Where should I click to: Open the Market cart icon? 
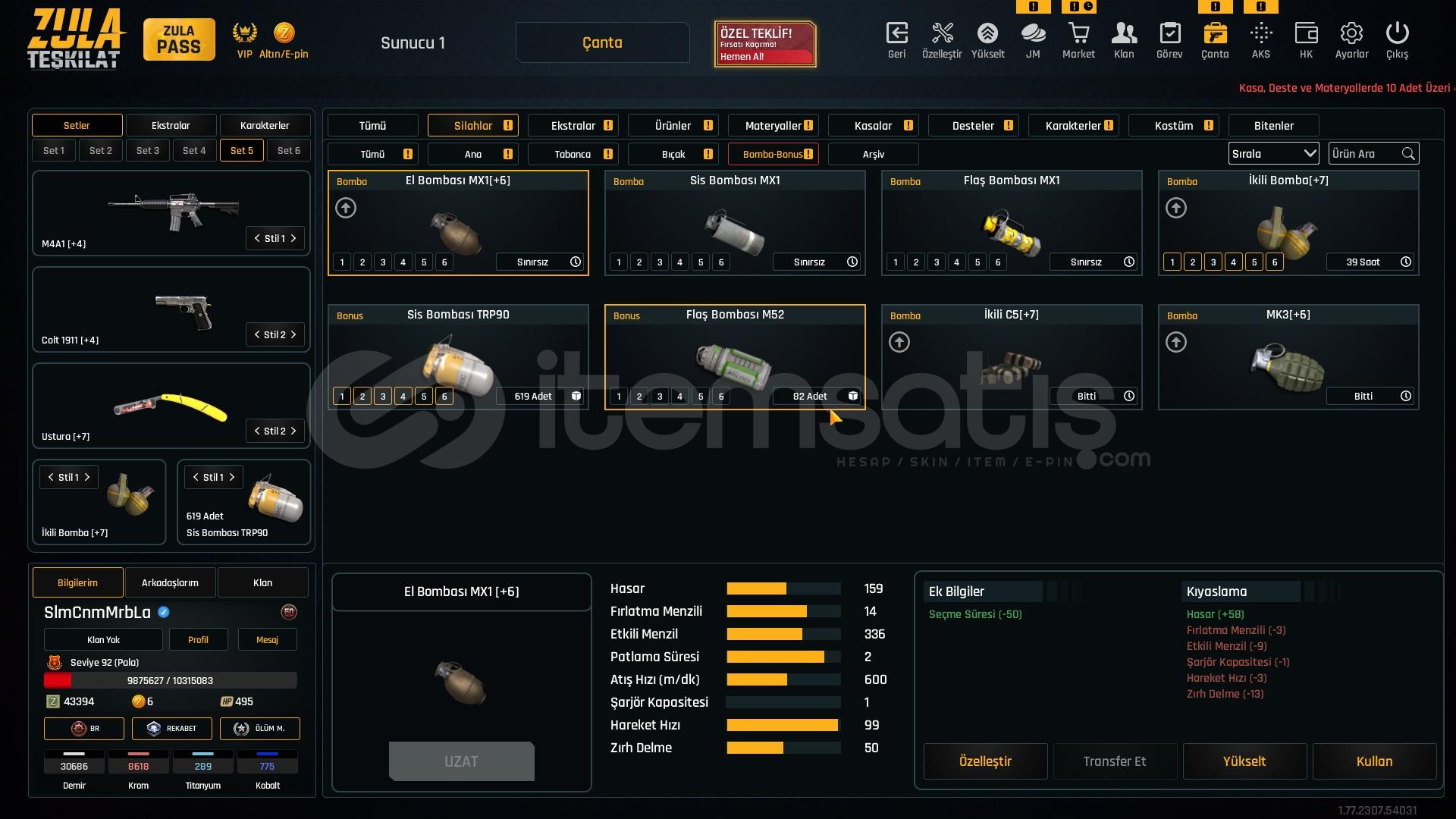point(1078,33)
